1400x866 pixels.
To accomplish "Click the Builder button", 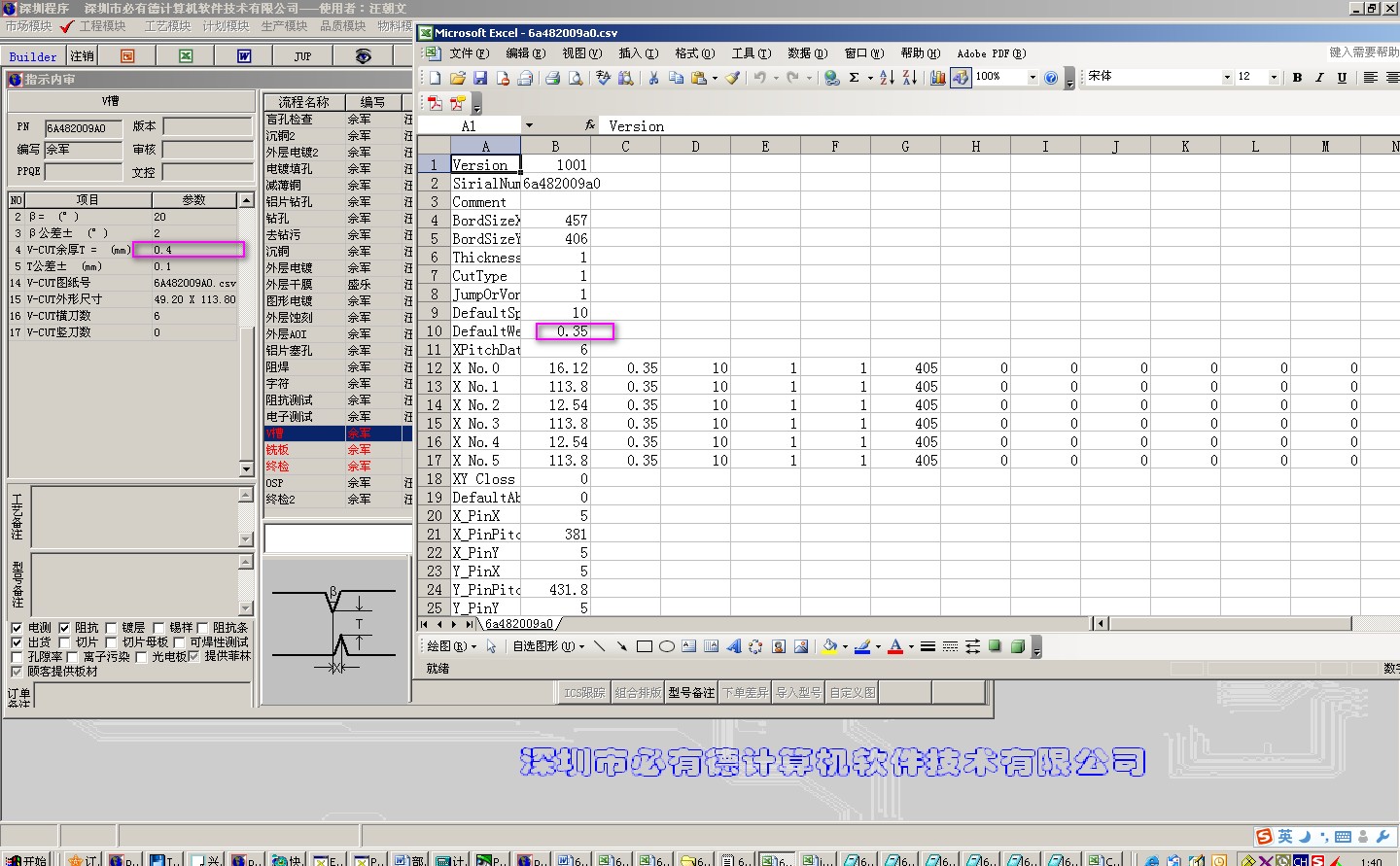I will [x=33, y=56].
